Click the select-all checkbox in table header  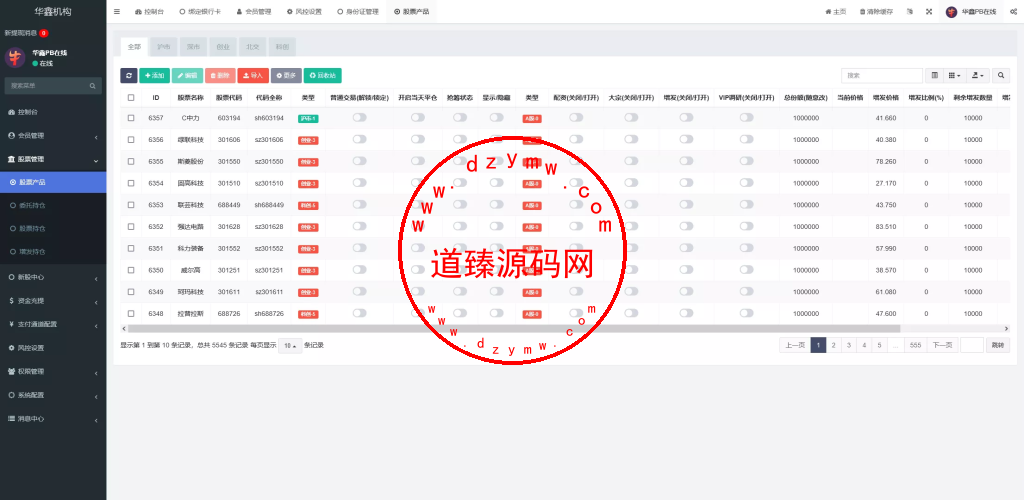click(x=131, y=97)
